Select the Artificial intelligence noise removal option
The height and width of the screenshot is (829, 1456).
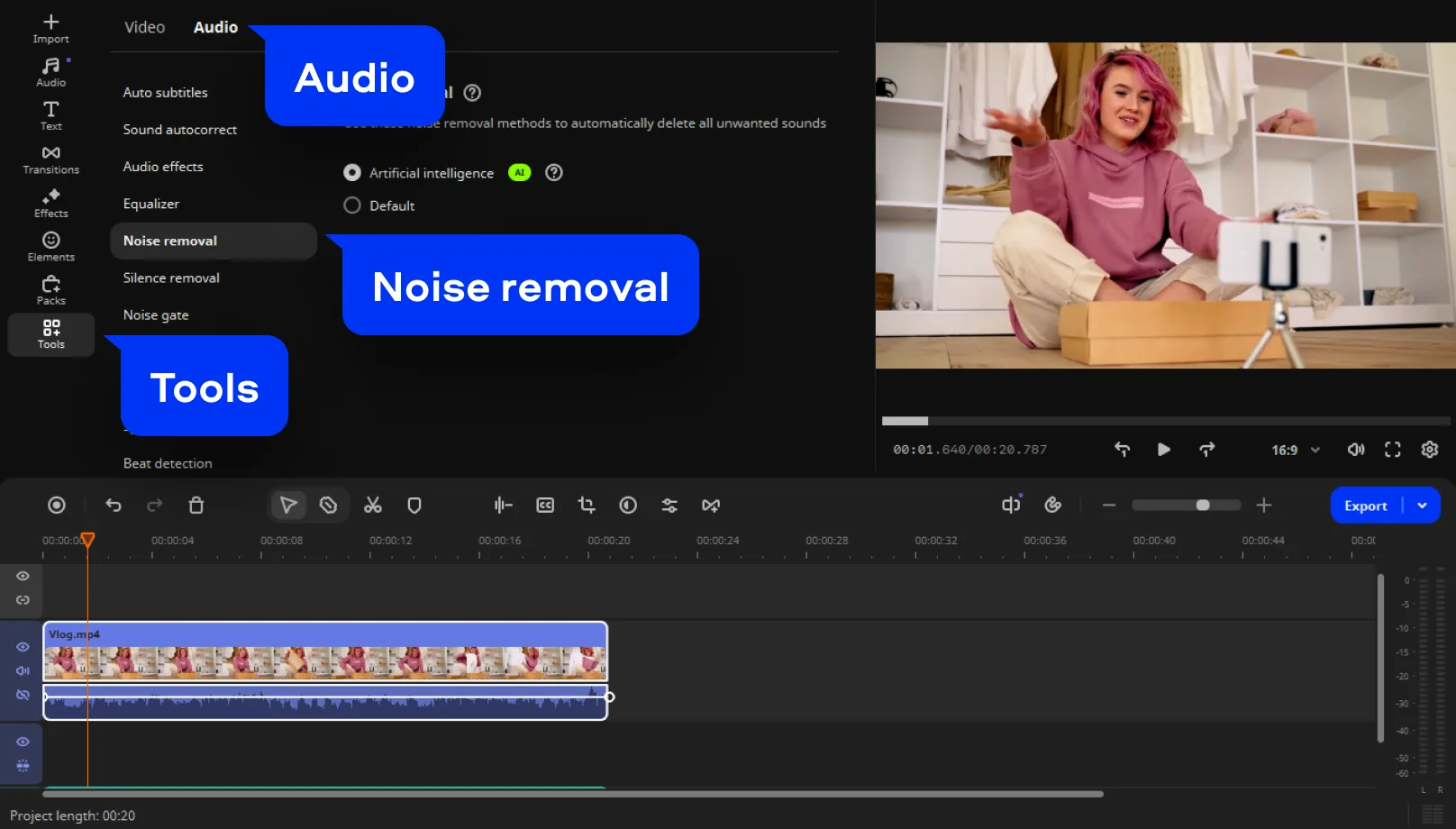352,173
